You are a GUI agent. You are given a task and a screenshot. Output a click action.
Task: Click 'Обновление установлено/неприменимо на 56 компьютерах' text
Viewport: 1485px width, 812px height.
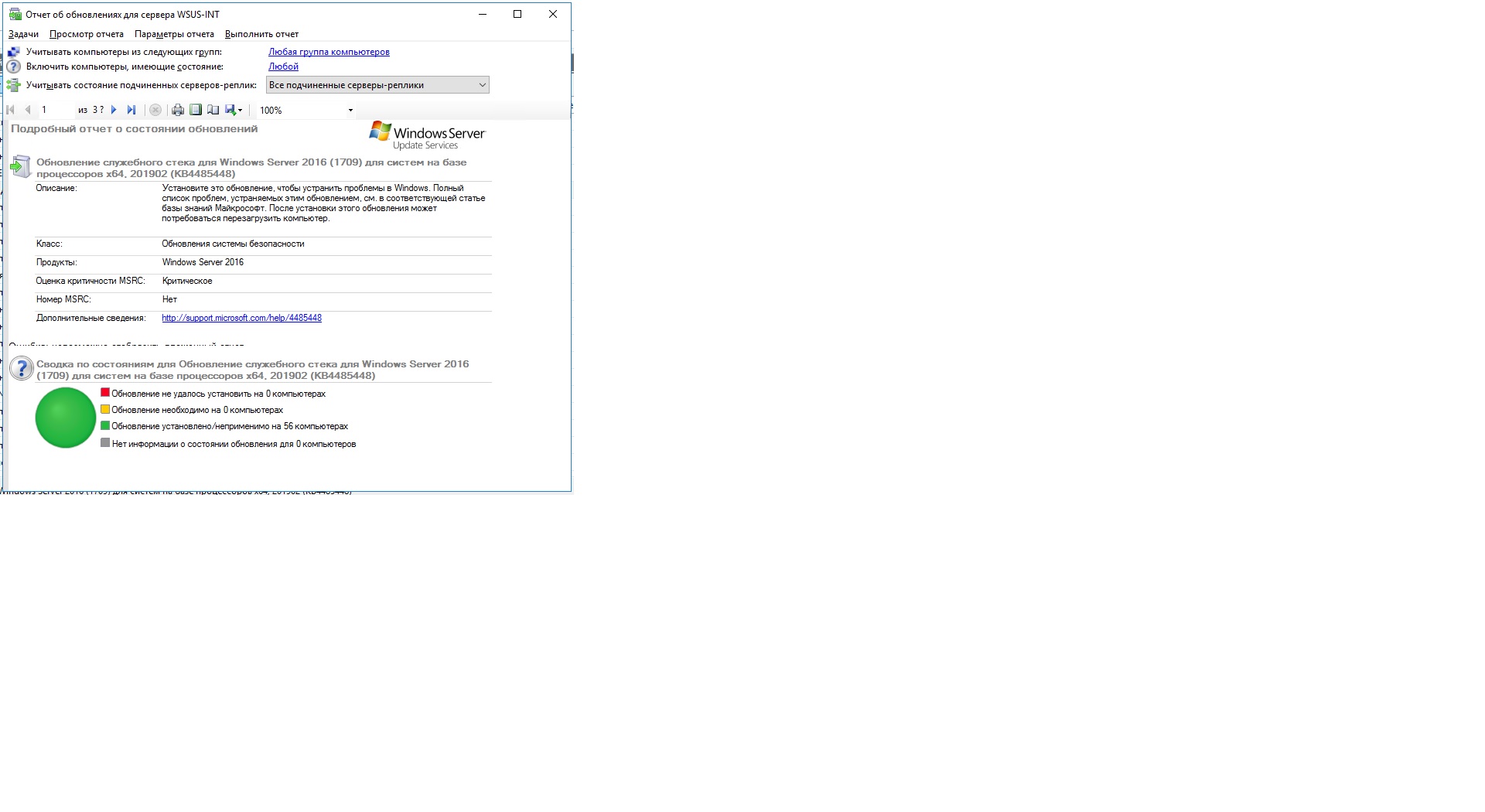(x=230, y=426)
